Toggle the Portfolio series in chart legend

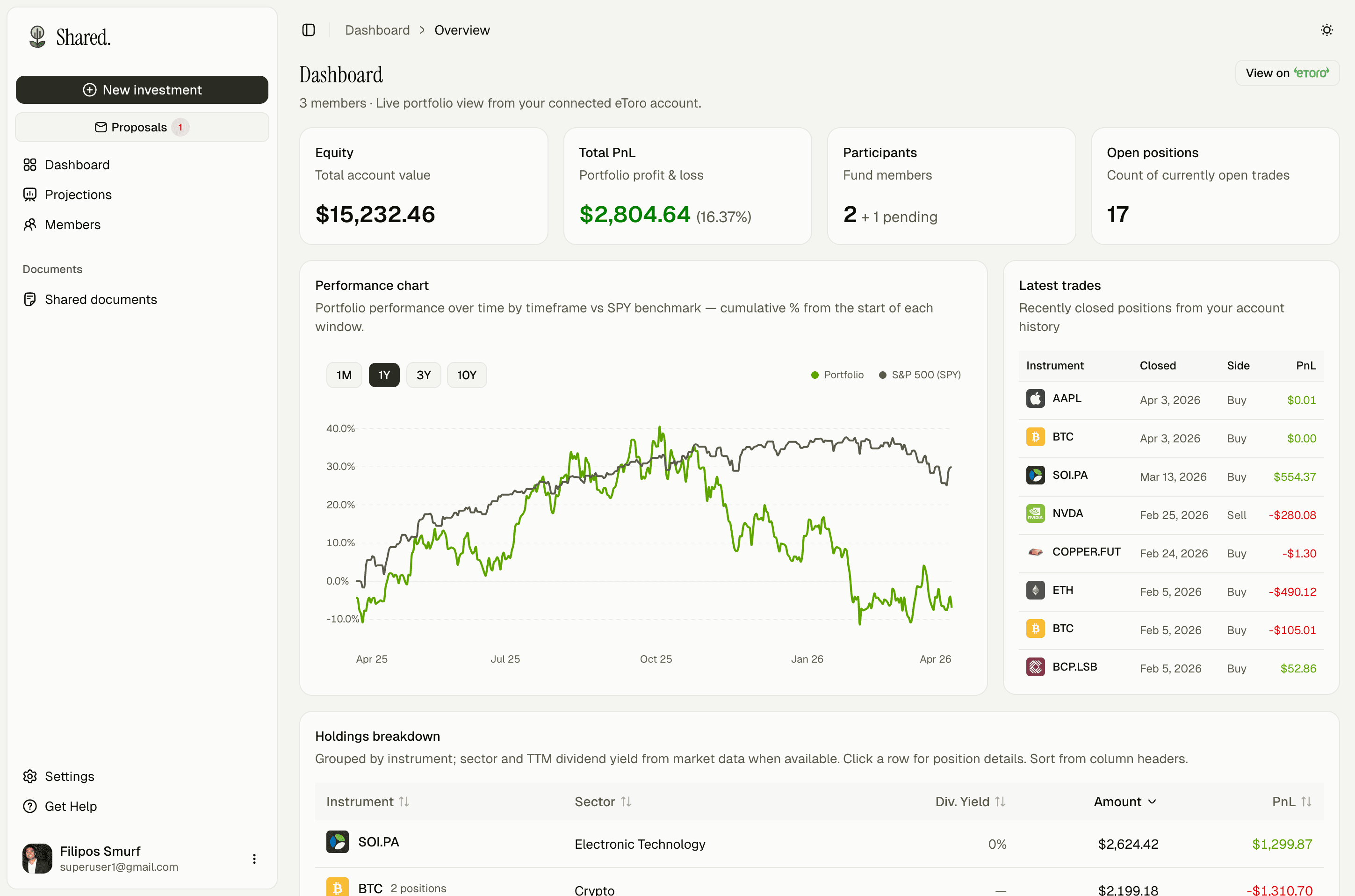coord(837,375)
